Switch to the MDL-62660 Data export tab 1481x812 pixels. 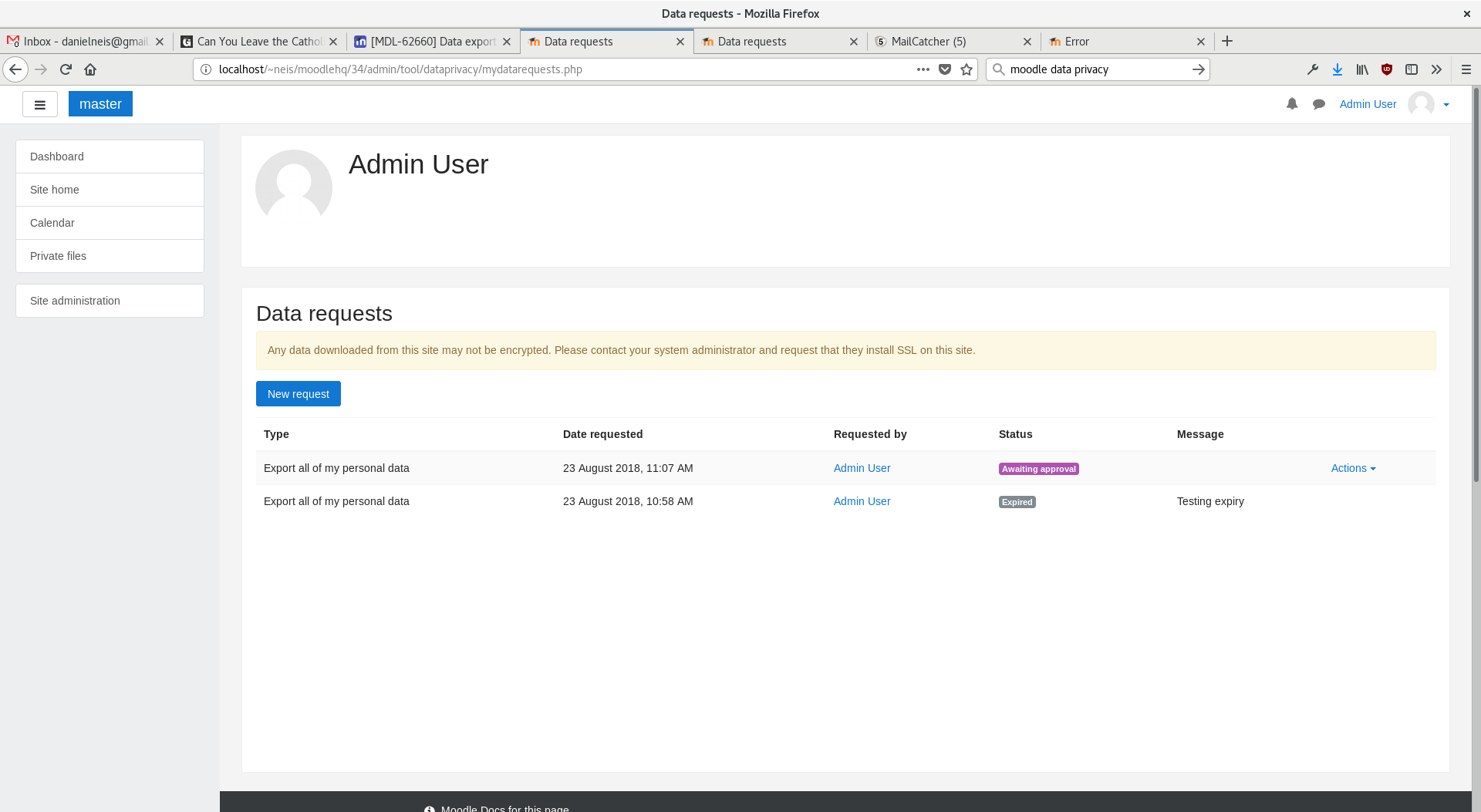click(x=434, y=42)
